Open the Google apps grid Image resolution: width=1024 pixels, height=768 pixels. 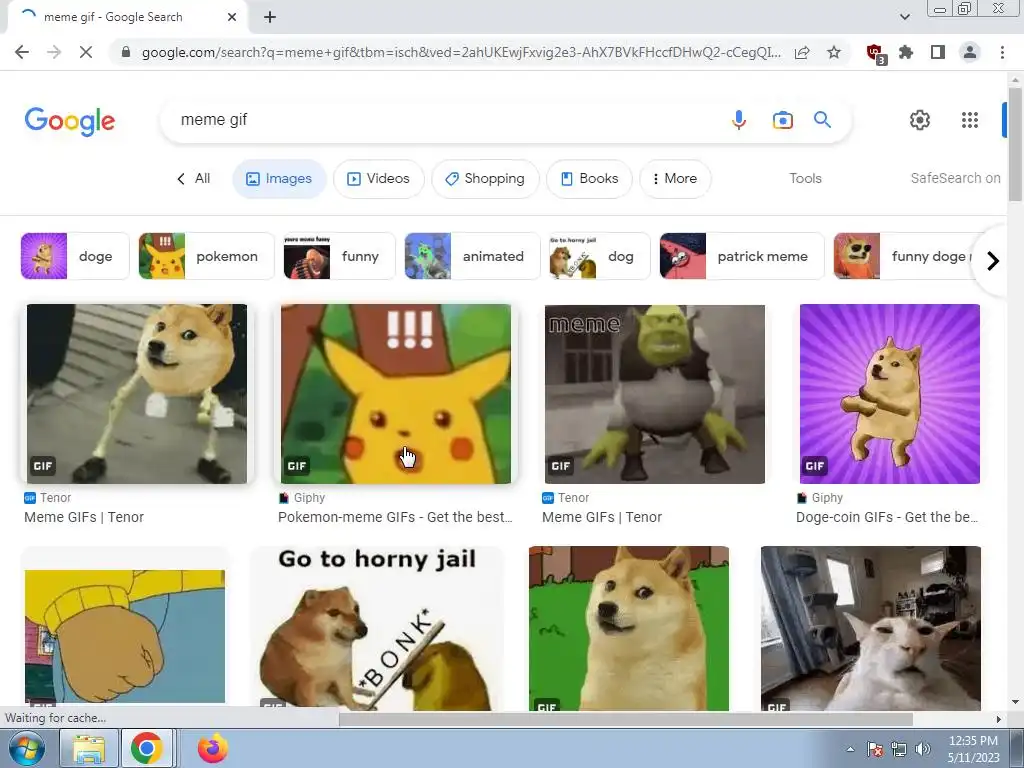(x=970, y=120)
